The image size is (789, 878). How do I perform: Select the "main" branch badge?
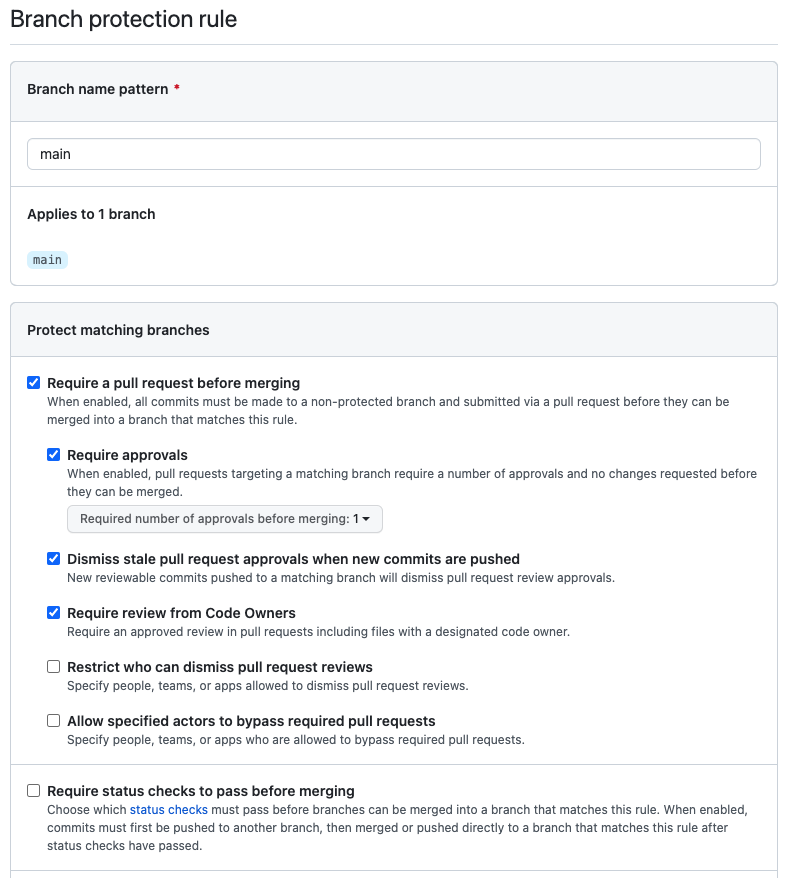[47, 259]
